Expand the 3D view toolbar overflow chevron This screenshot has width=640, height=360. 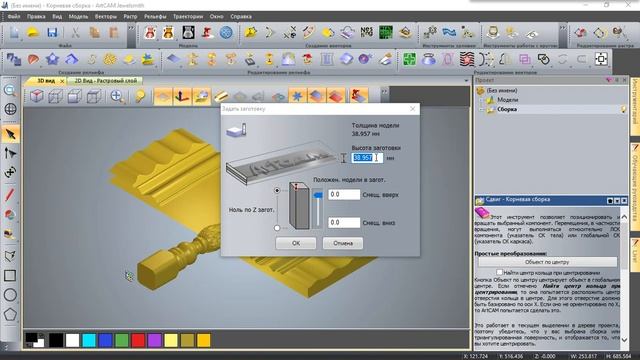(384, 92)
